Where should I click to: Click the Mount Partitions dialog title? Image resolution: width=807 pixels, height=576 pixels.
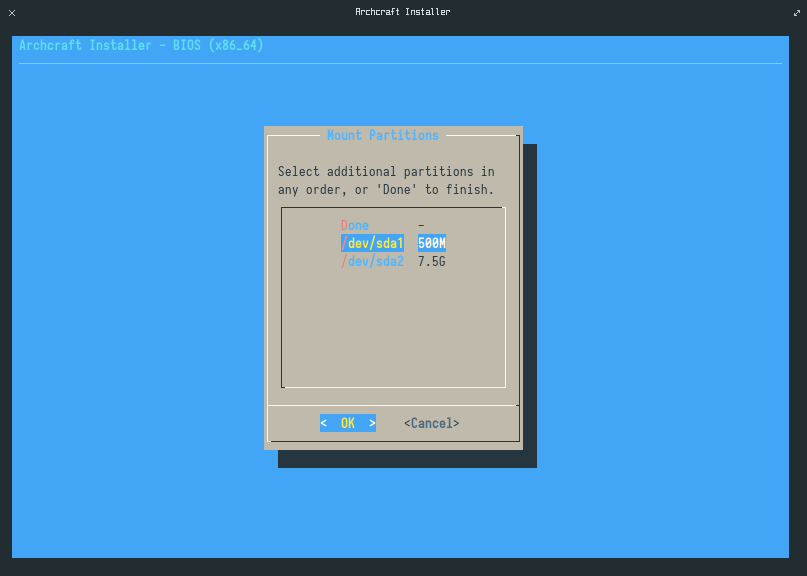382,135
